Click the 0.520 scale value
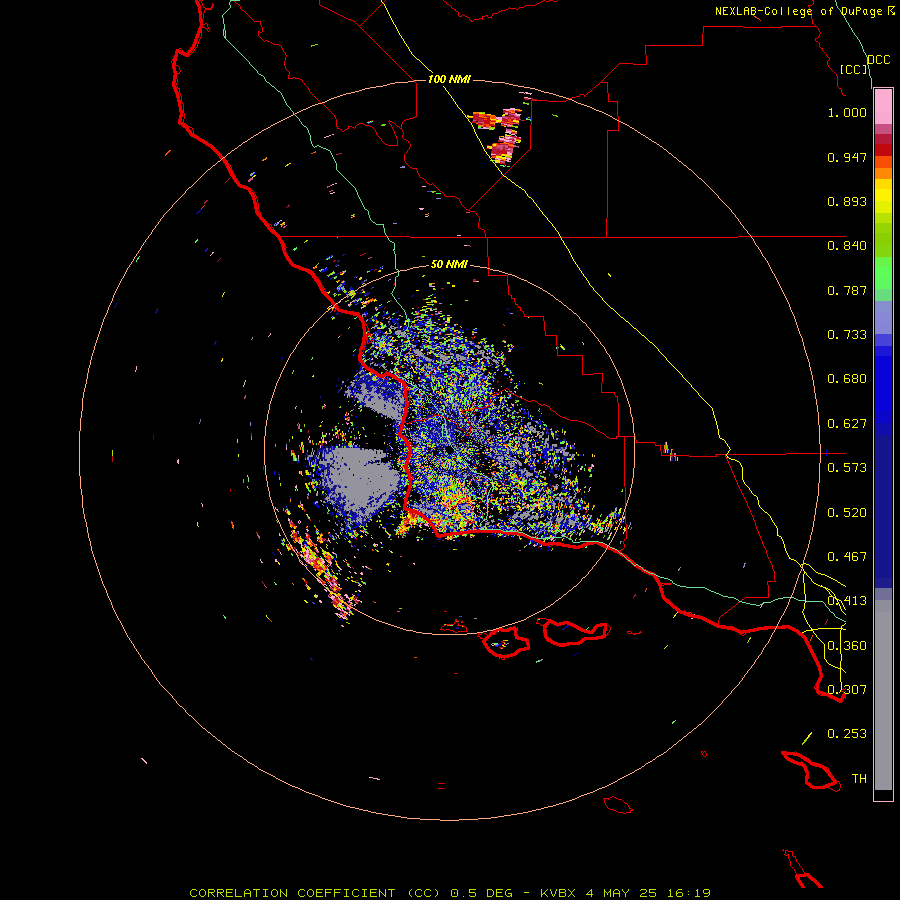Image resolution: width=900 pixels, height=900 pixels. pyautogui.click(x=847, y=513)
